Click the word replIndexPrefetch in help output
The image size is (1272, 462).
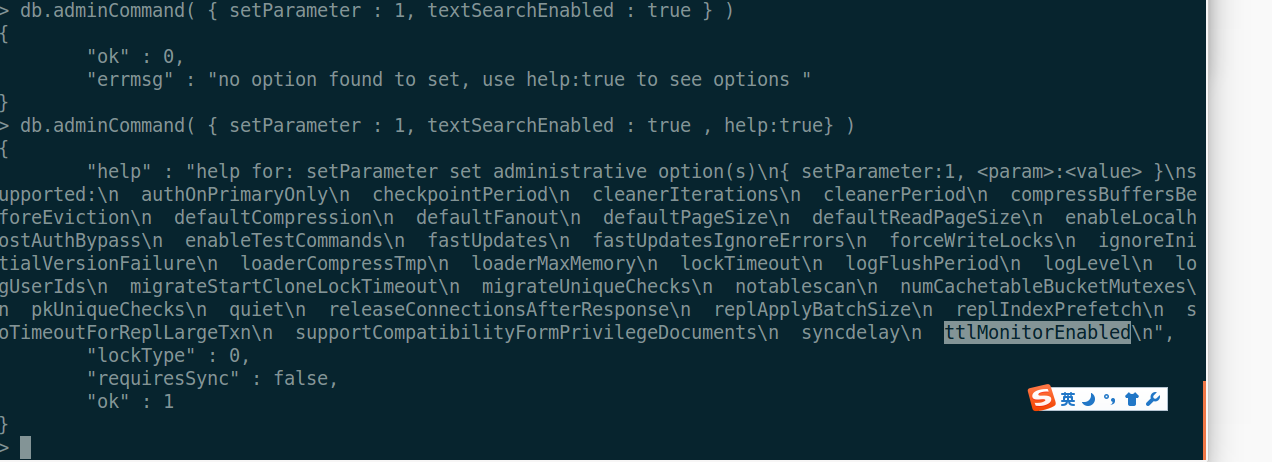pyautogui.click(x=1049, y=309)
